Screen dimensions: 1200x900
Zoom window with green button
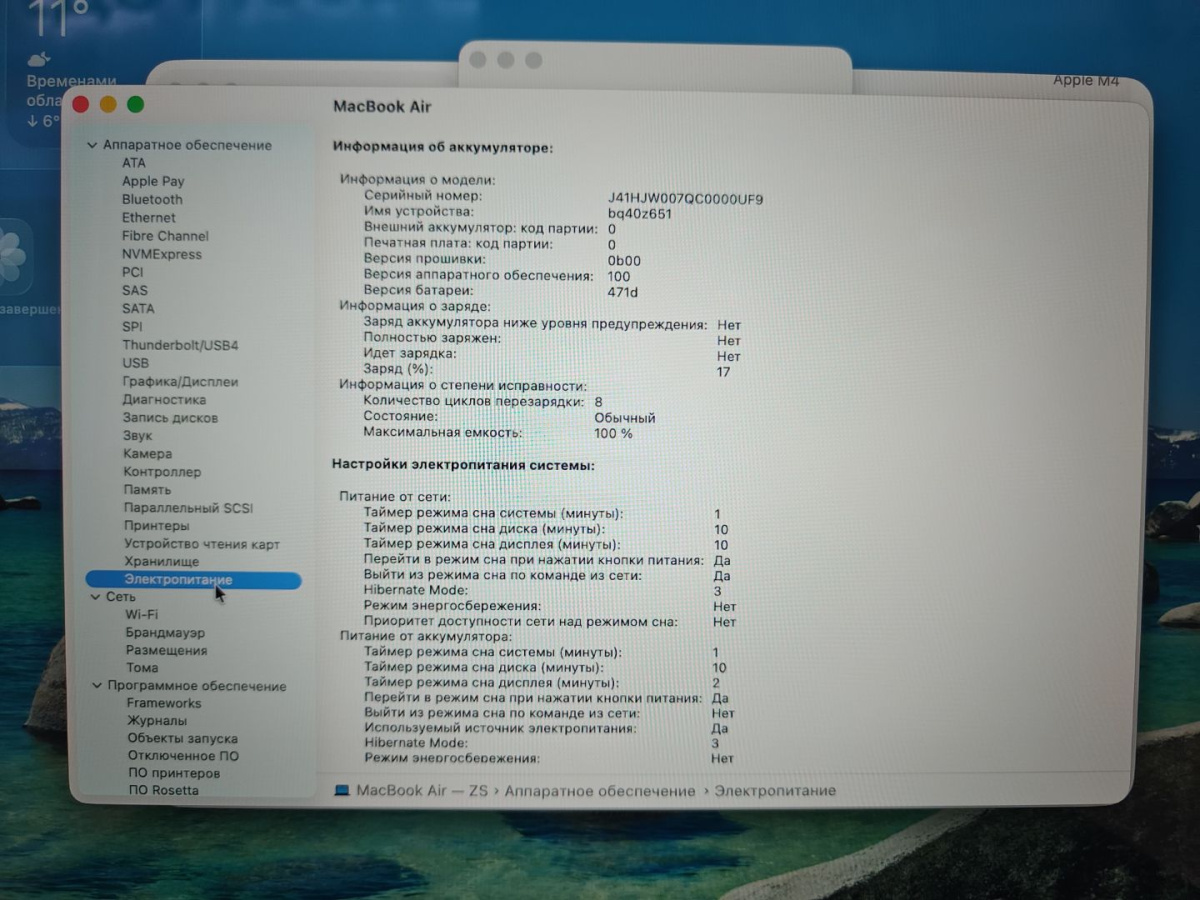pos(135,104)
